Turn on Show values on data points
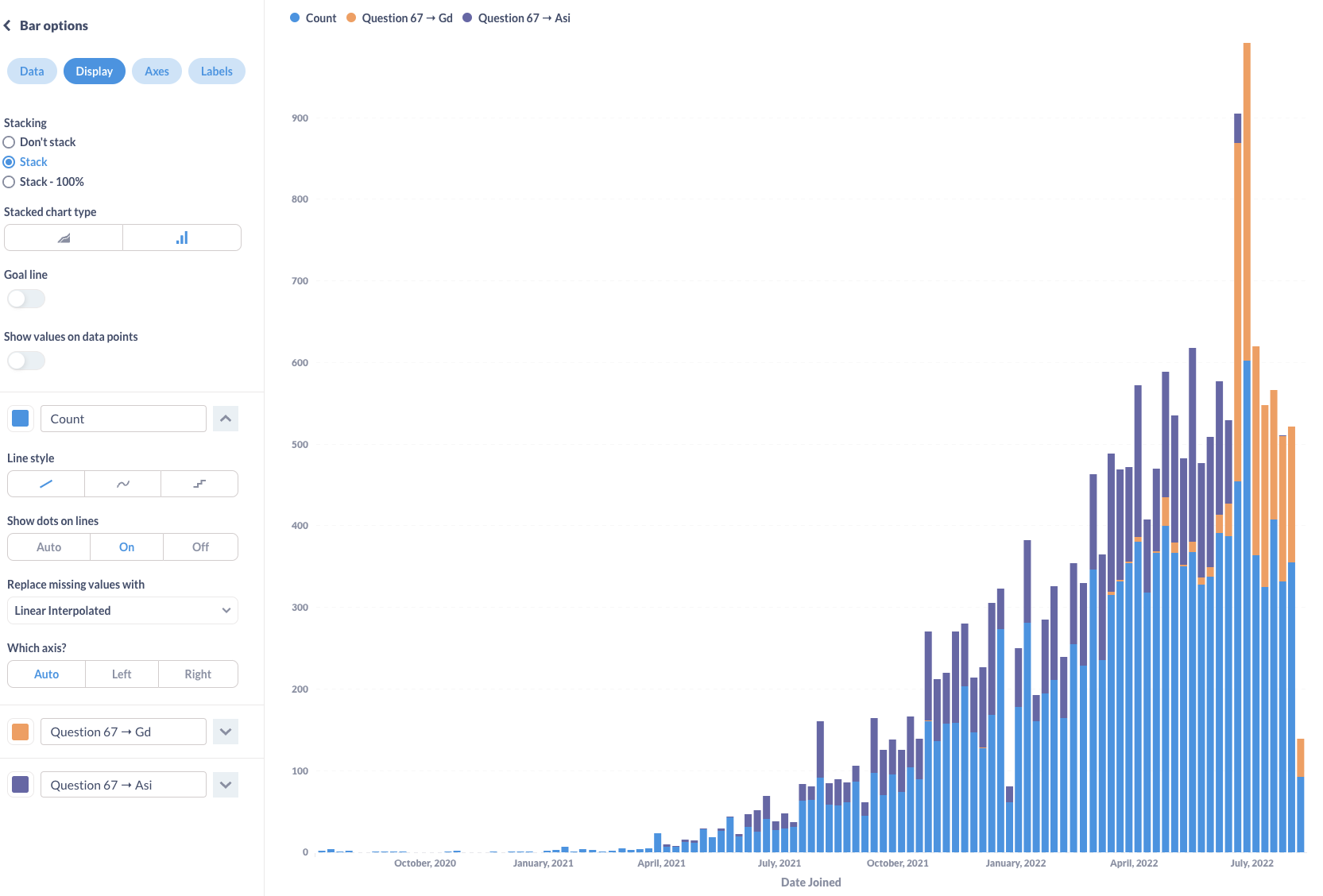The width and height of the screenshot is (1323, 896). (x=25, y=361)
